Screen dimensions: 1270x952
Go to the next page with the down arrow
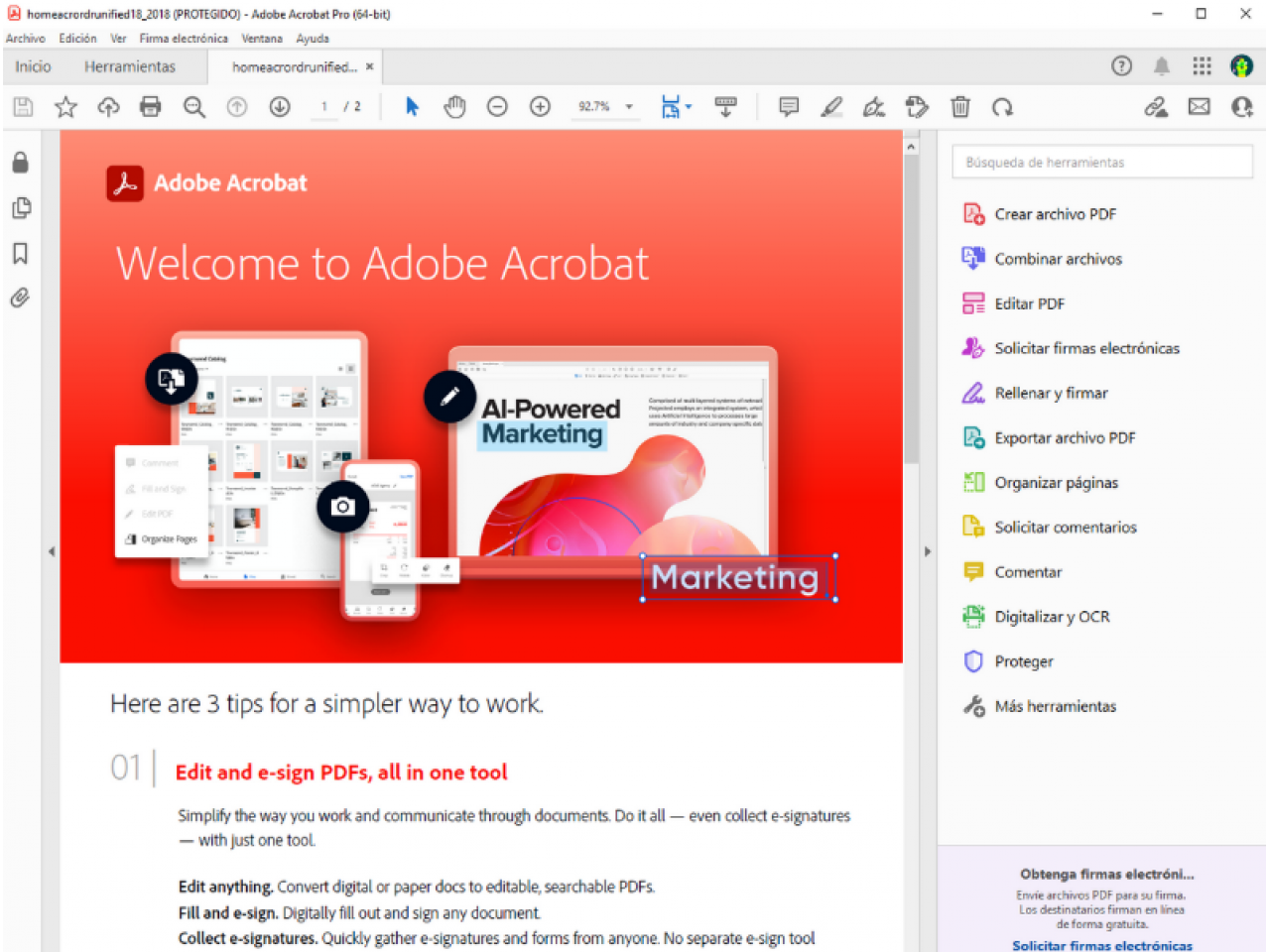click(280, 106)
